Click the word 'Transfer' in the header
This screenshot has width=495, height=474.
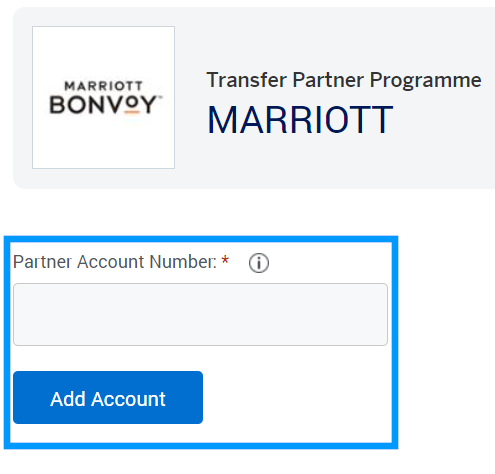pos(247,80)
